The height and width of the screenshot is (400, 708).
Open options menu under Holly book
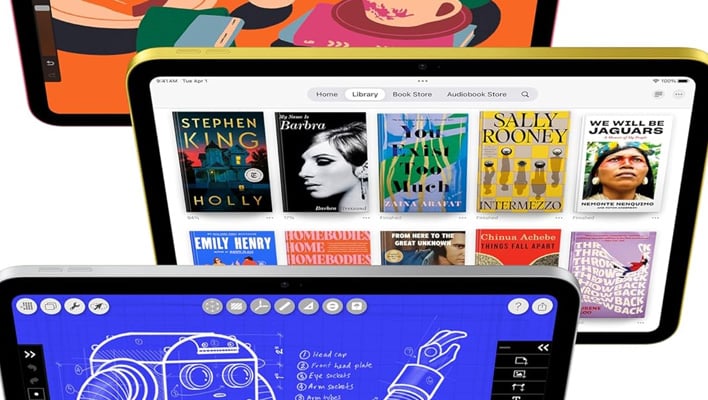click(267, 217)
